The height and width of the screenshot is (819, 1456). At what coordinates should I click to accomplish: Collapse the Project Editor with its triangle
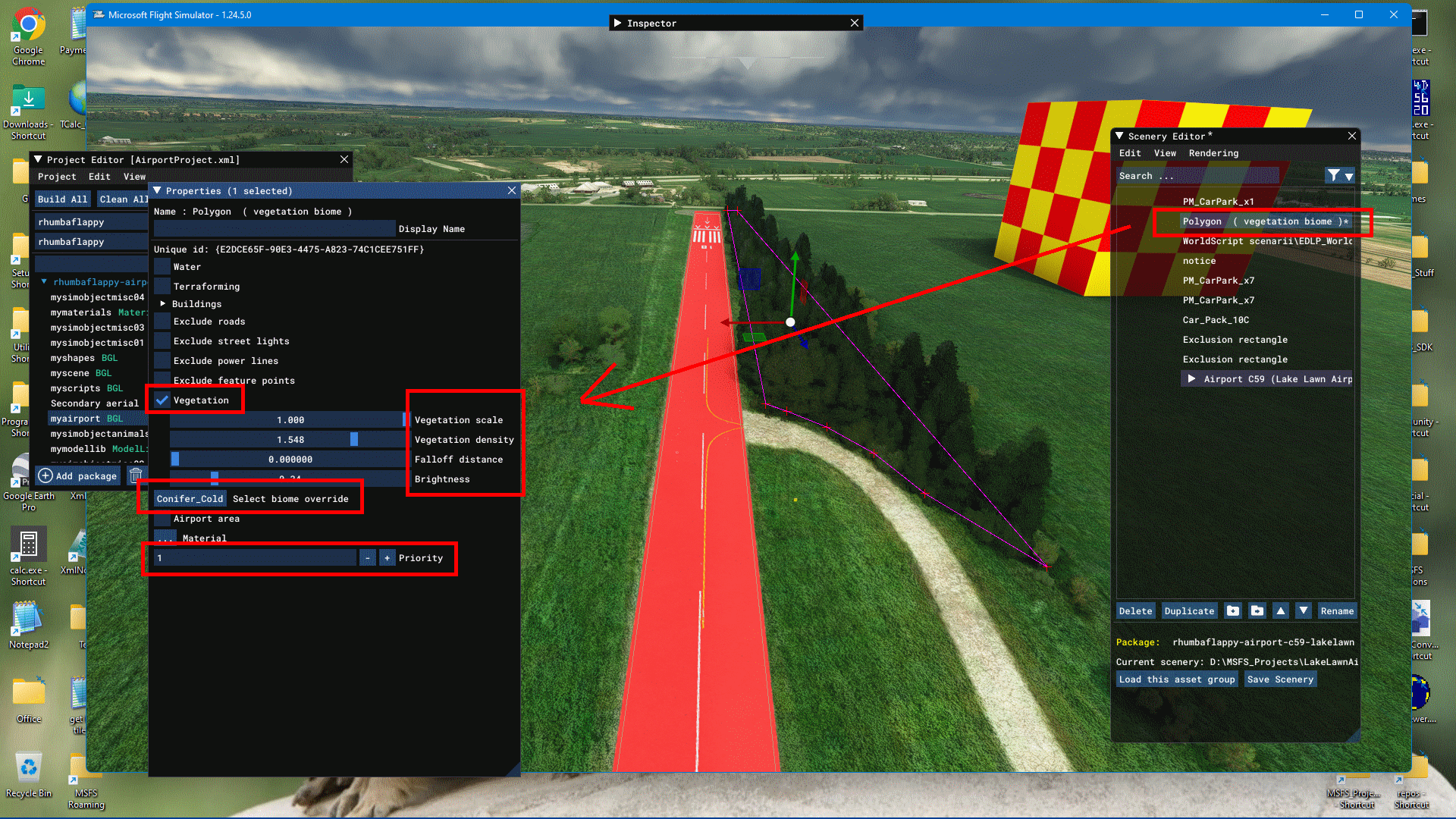point(38,159)
